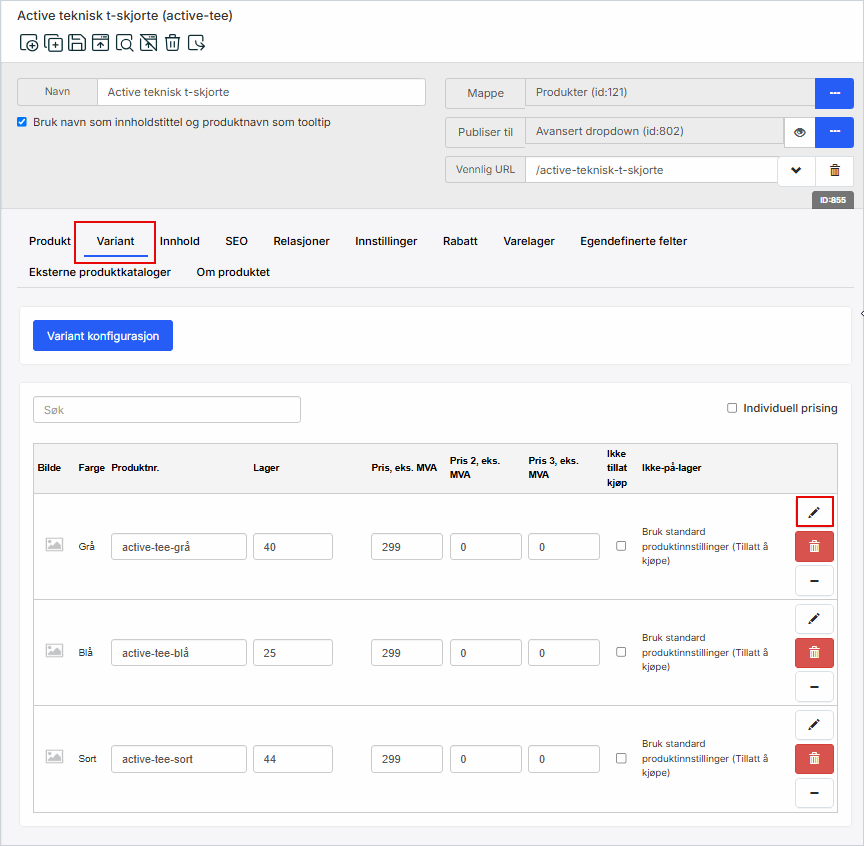The image size is (864, 846).
Task: Click the trash icon in the top toolbar
Action: pos(172,42)
